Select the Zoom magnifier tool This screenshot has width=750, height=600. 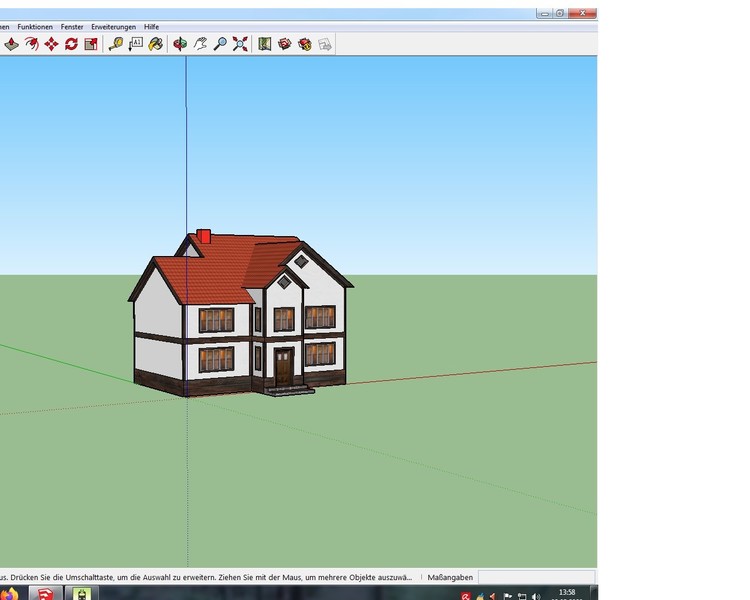pos(220,44)
